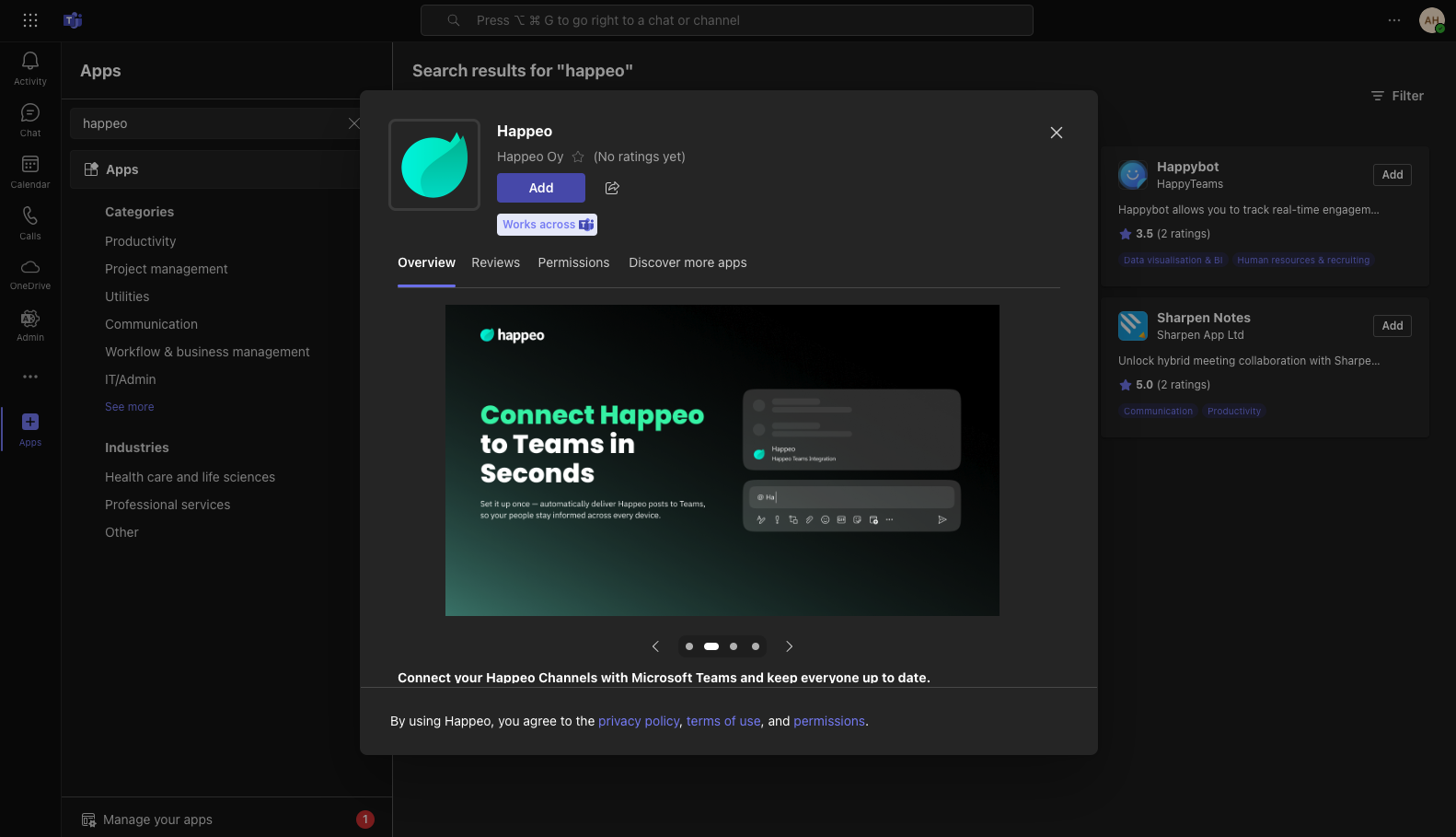Screen dimensions: 1456x837
Task: Open the app launcher grid icon
Action: (30, 20)
